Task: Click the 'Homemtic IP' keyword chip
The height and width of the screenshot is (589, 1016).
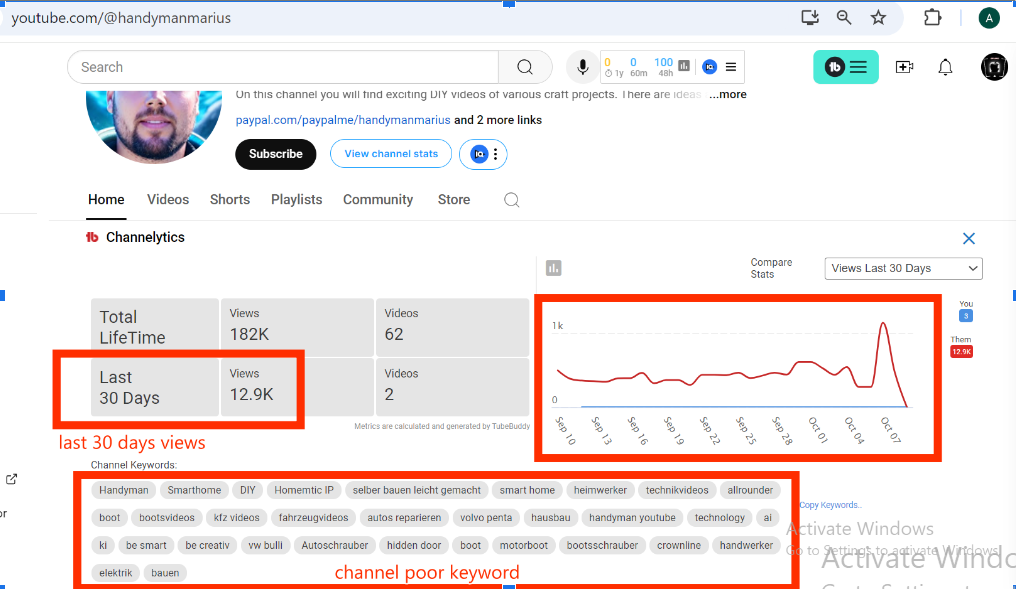Action: click(304, 491)
